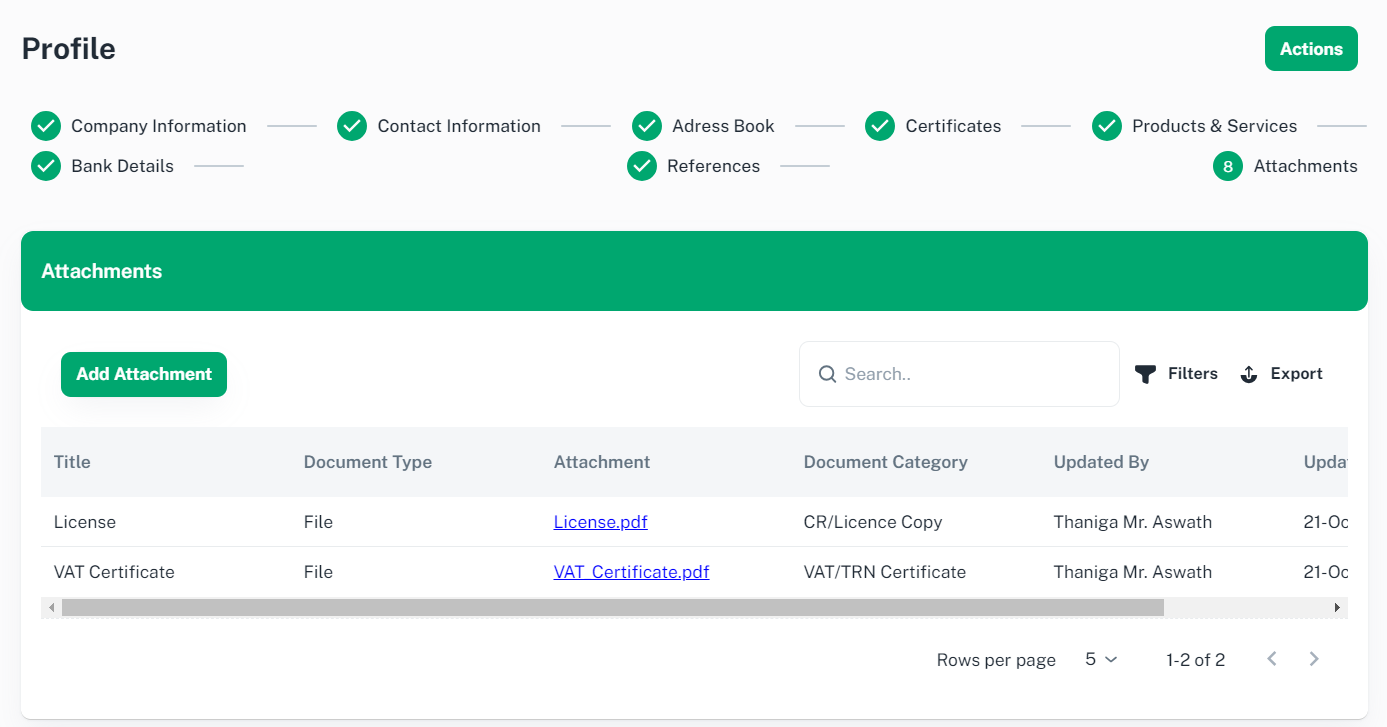Screen dimensions: 1387x727
Task: Expand the rows per page dropdown
Action: [1101, 659]
